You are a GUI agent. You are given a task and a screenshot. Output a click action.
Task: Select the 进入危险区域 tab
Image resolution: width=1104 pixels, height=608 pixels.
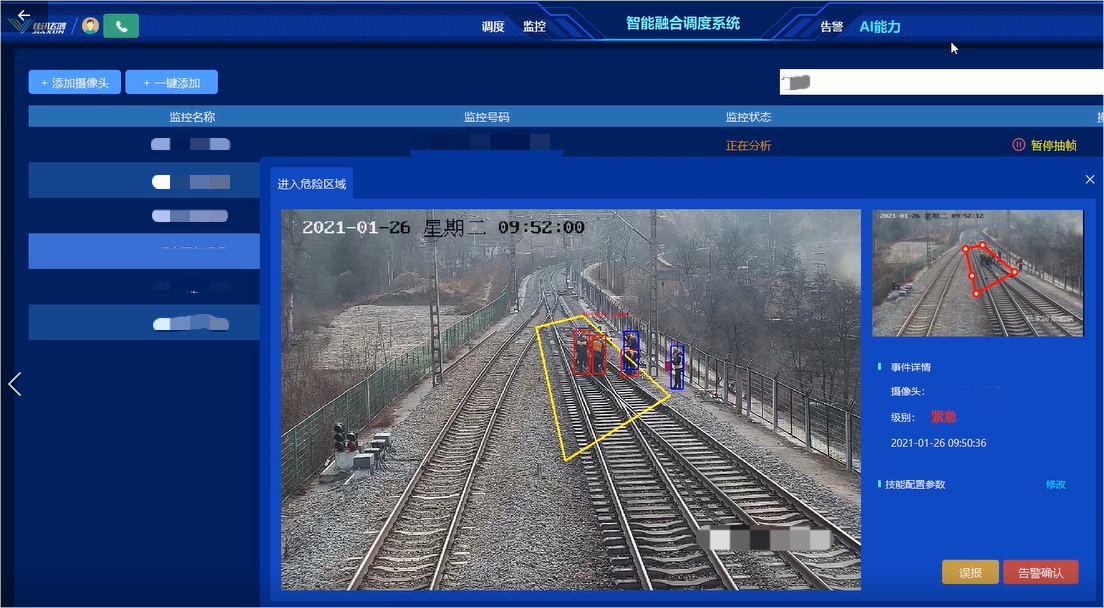pyautogui.click(x=312, y=184)
